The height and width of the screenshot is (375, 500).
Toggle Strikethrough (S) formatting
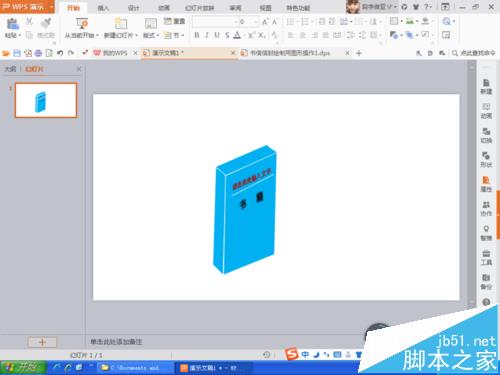[x=227, y=35]
